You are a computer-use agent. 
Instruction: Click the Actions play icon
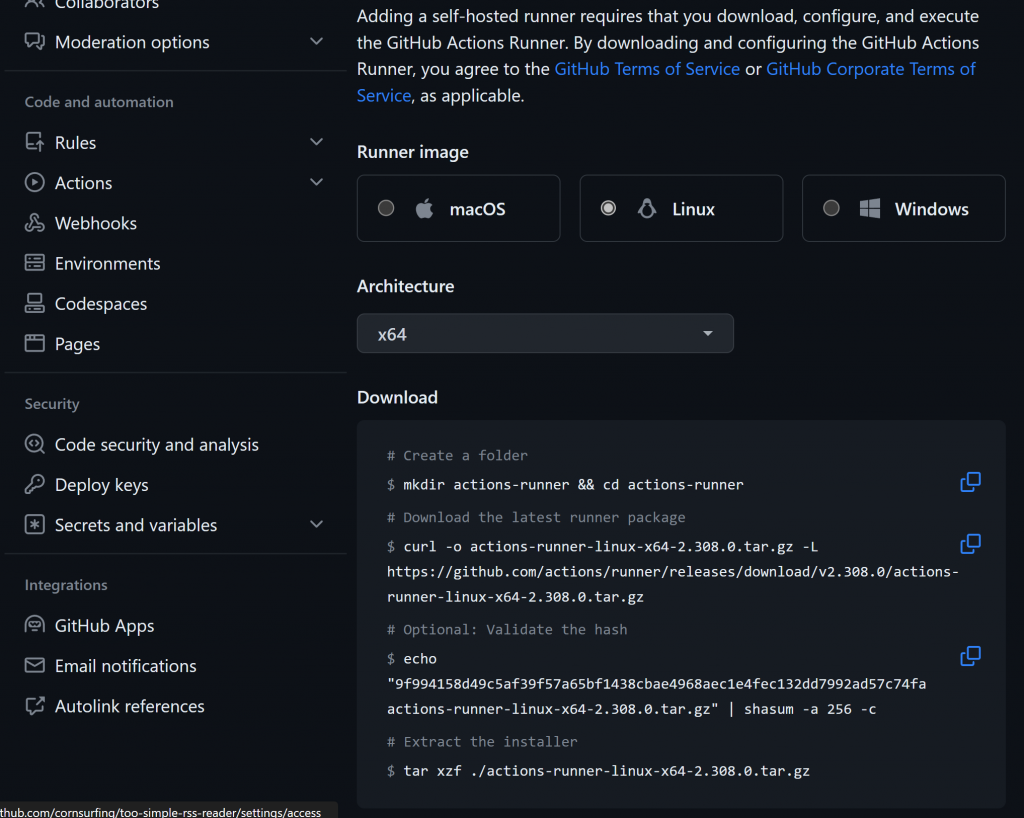point(35,182)
